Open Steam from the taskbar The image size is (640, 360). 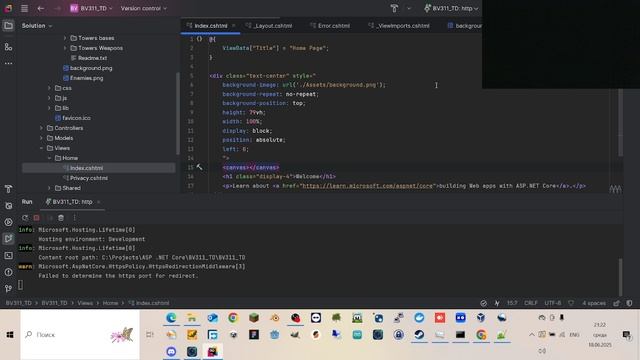click(x=419, y=335)
